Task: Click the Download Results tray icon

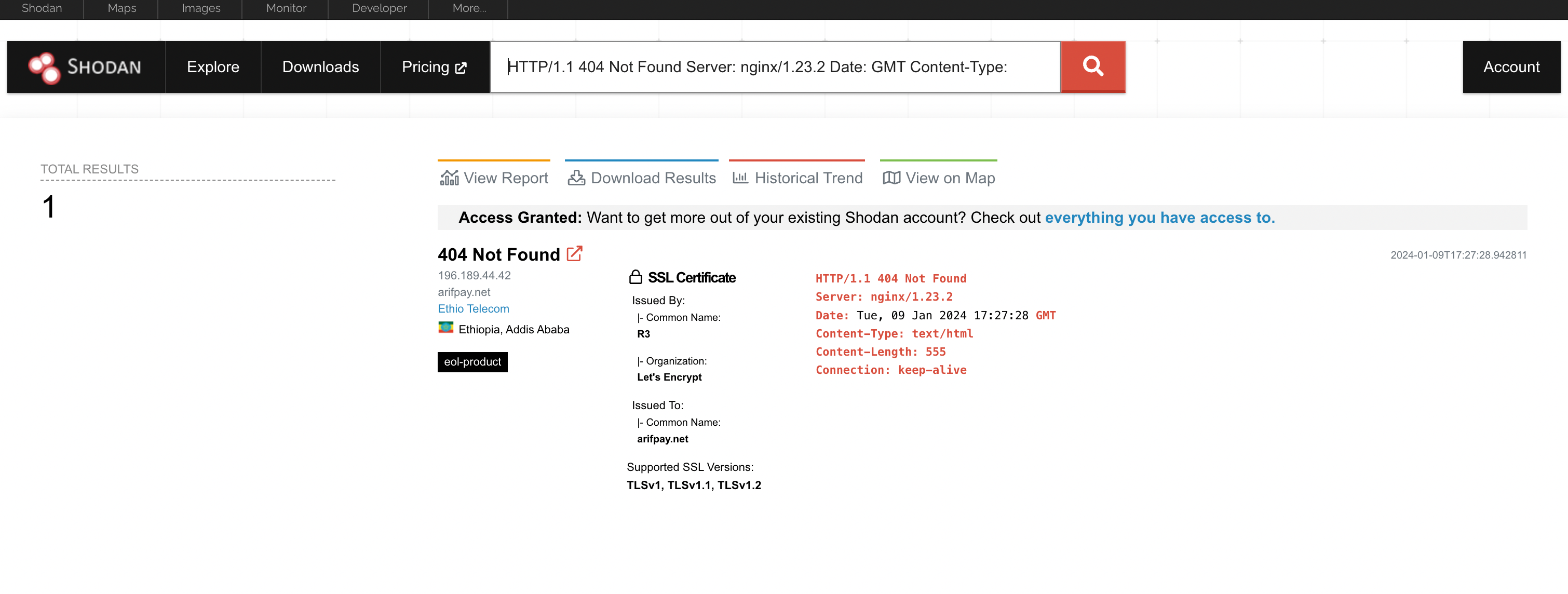Action: pos(576,178)
